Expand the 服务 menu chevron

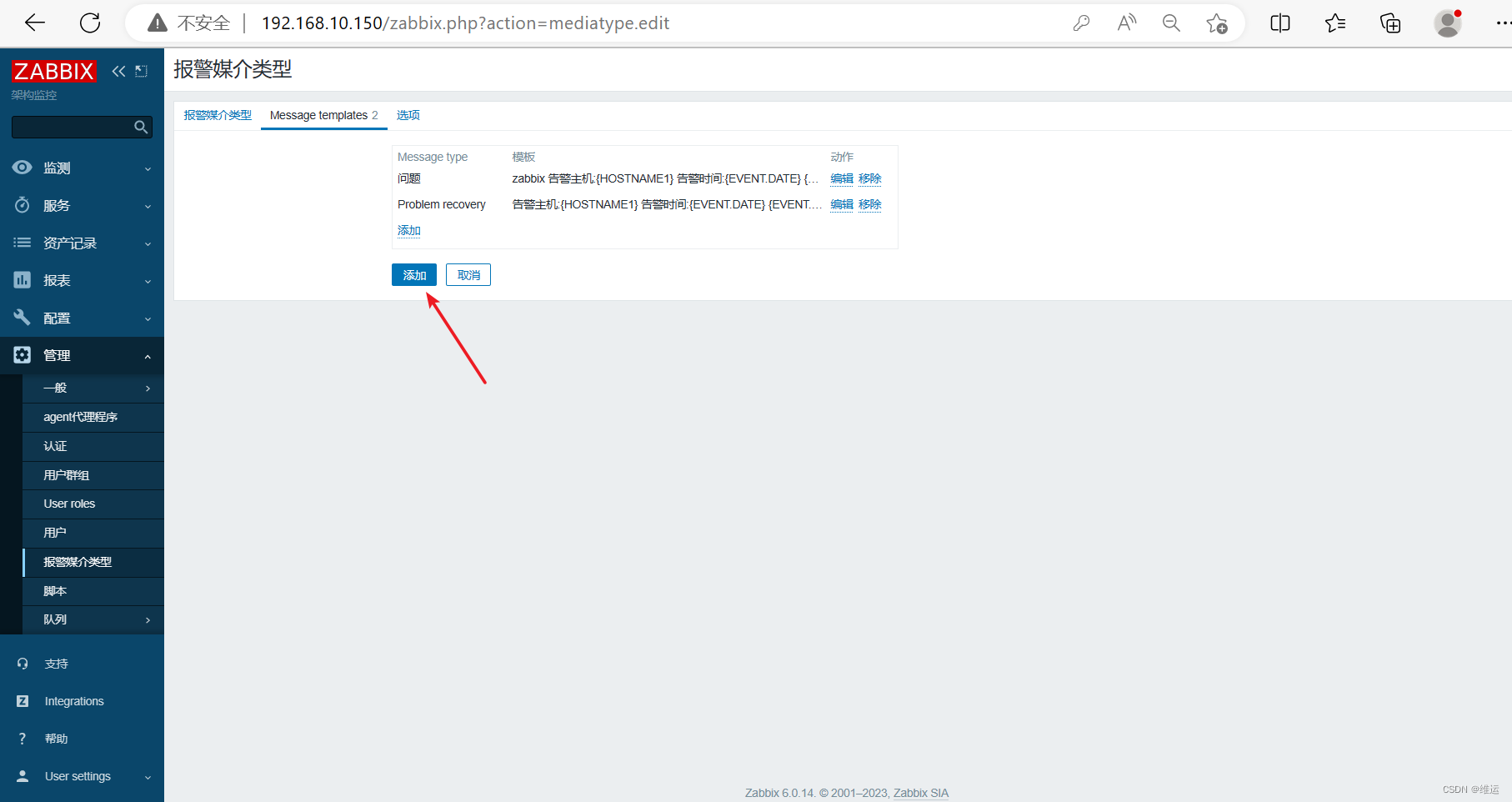tap(148, 206)
